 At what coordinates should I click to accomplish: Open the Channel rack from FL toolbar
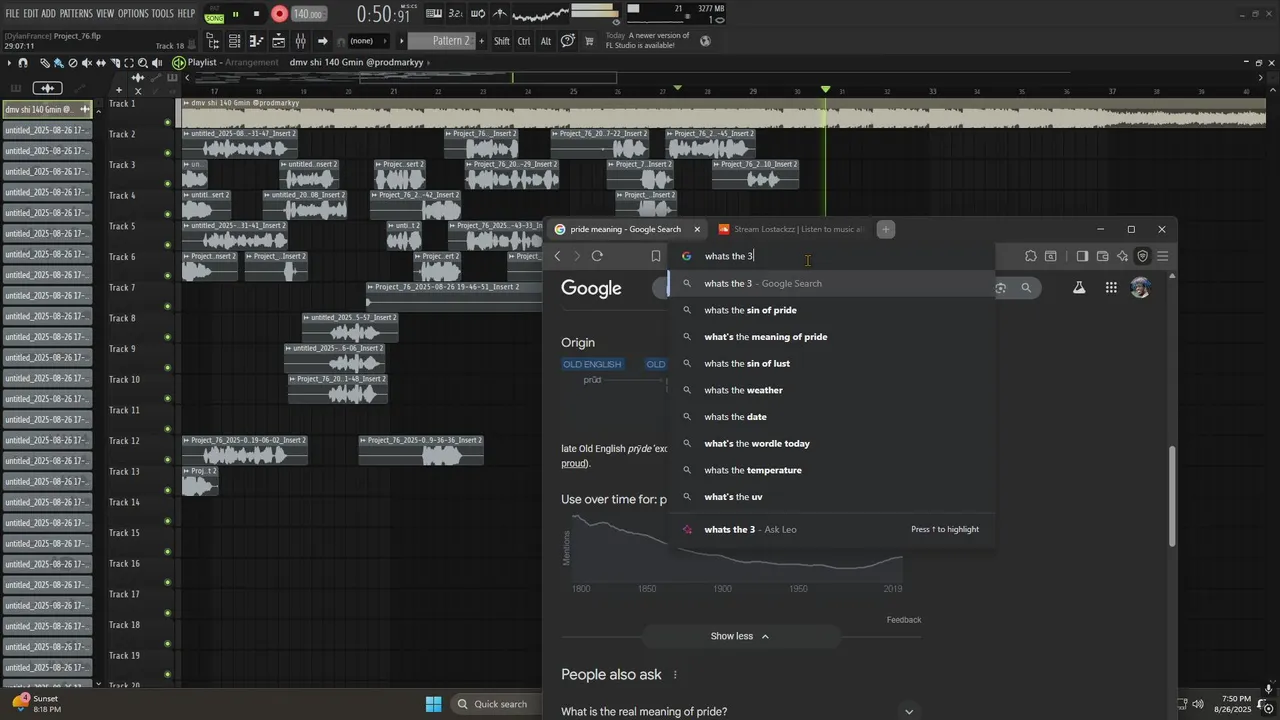coord(234,41)
